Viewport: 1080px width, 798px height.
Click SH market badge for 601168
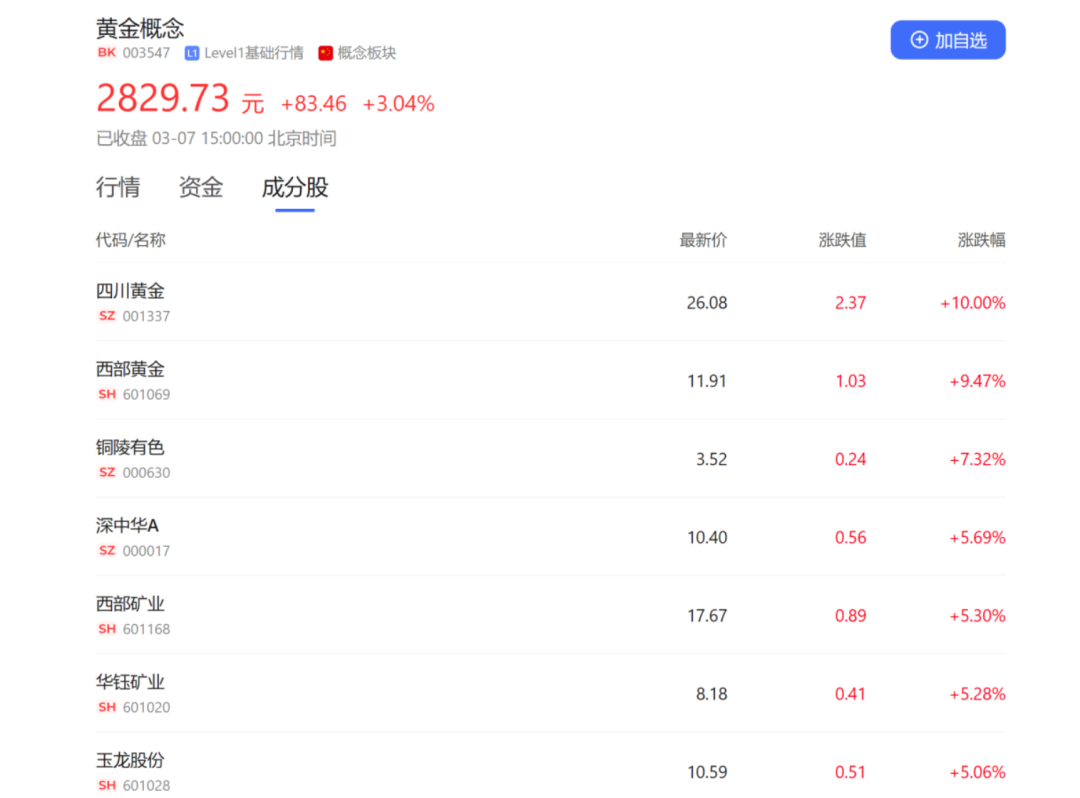[x=107, y=629]
